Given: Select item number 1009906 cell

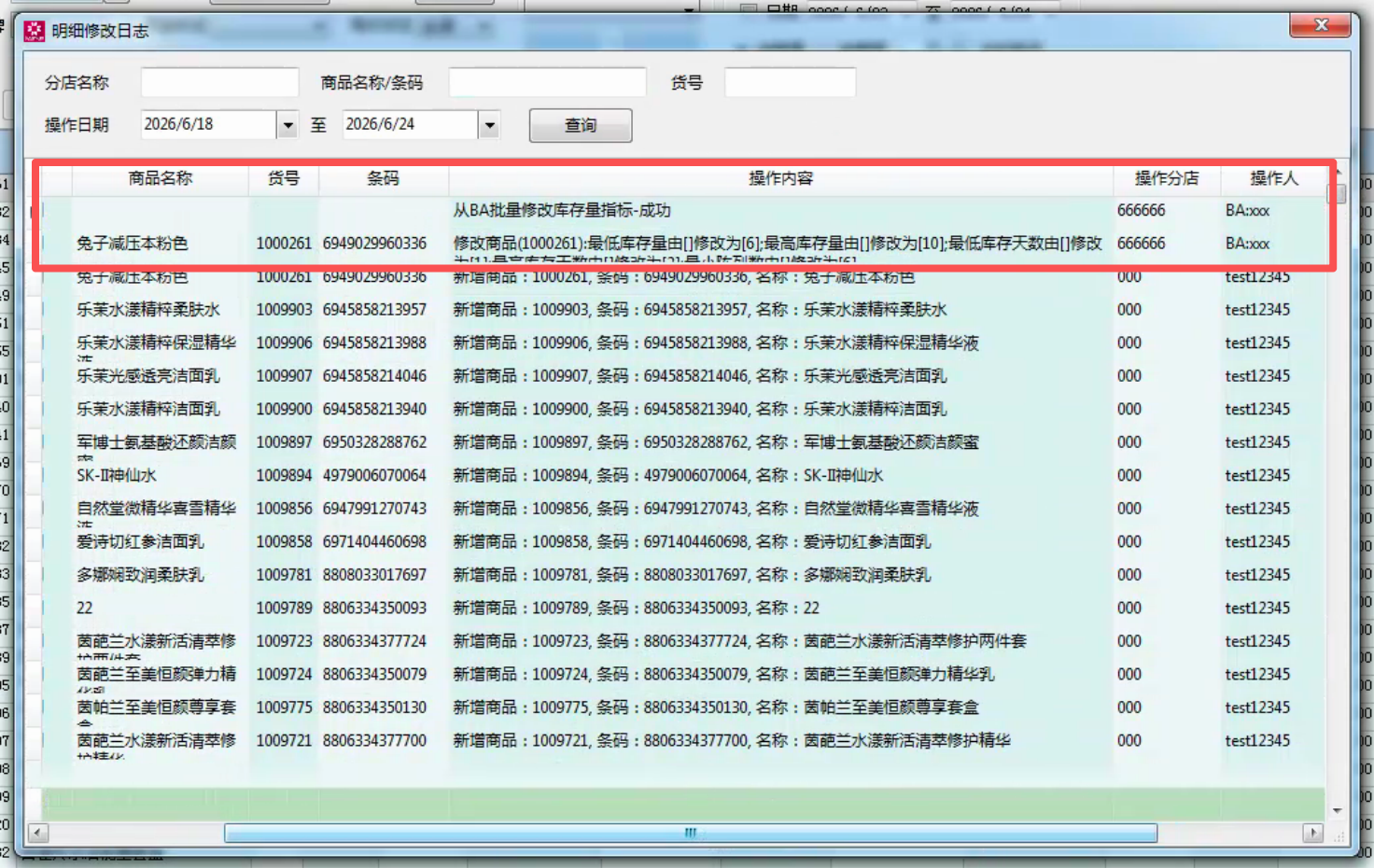Looking at the screenshot, I should [284, 343].
